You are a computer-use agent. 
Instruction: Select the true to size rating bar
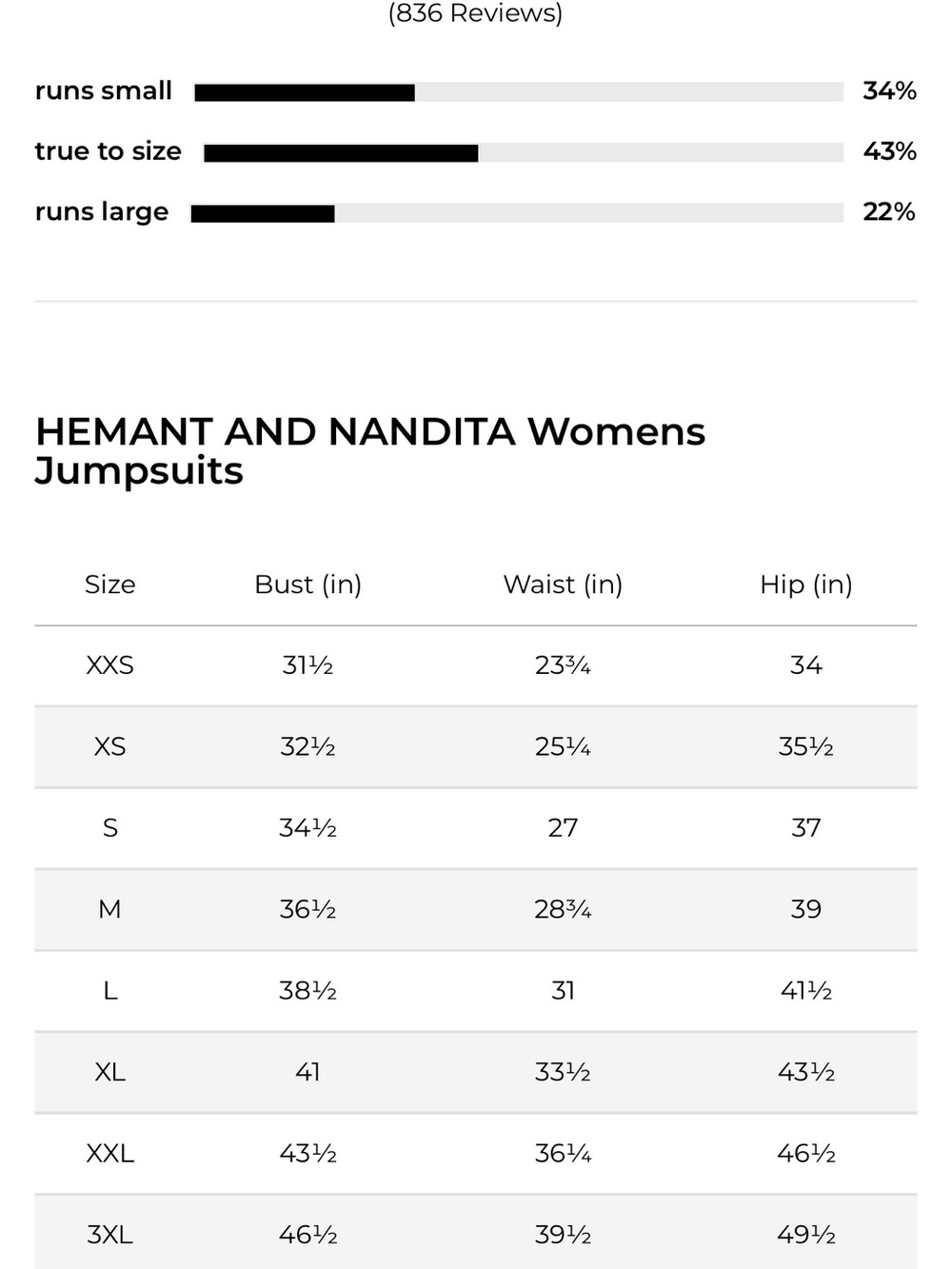(524, 153)
